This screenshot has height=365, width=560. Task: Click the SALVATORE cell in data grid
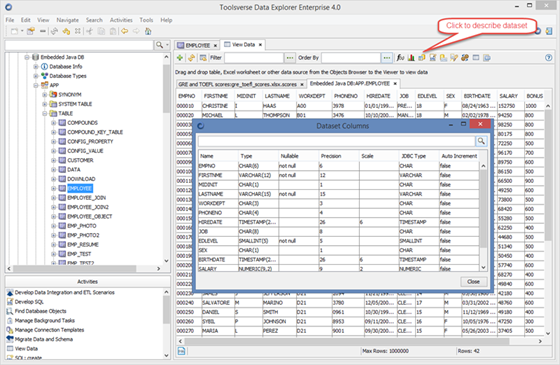point(216,303)
